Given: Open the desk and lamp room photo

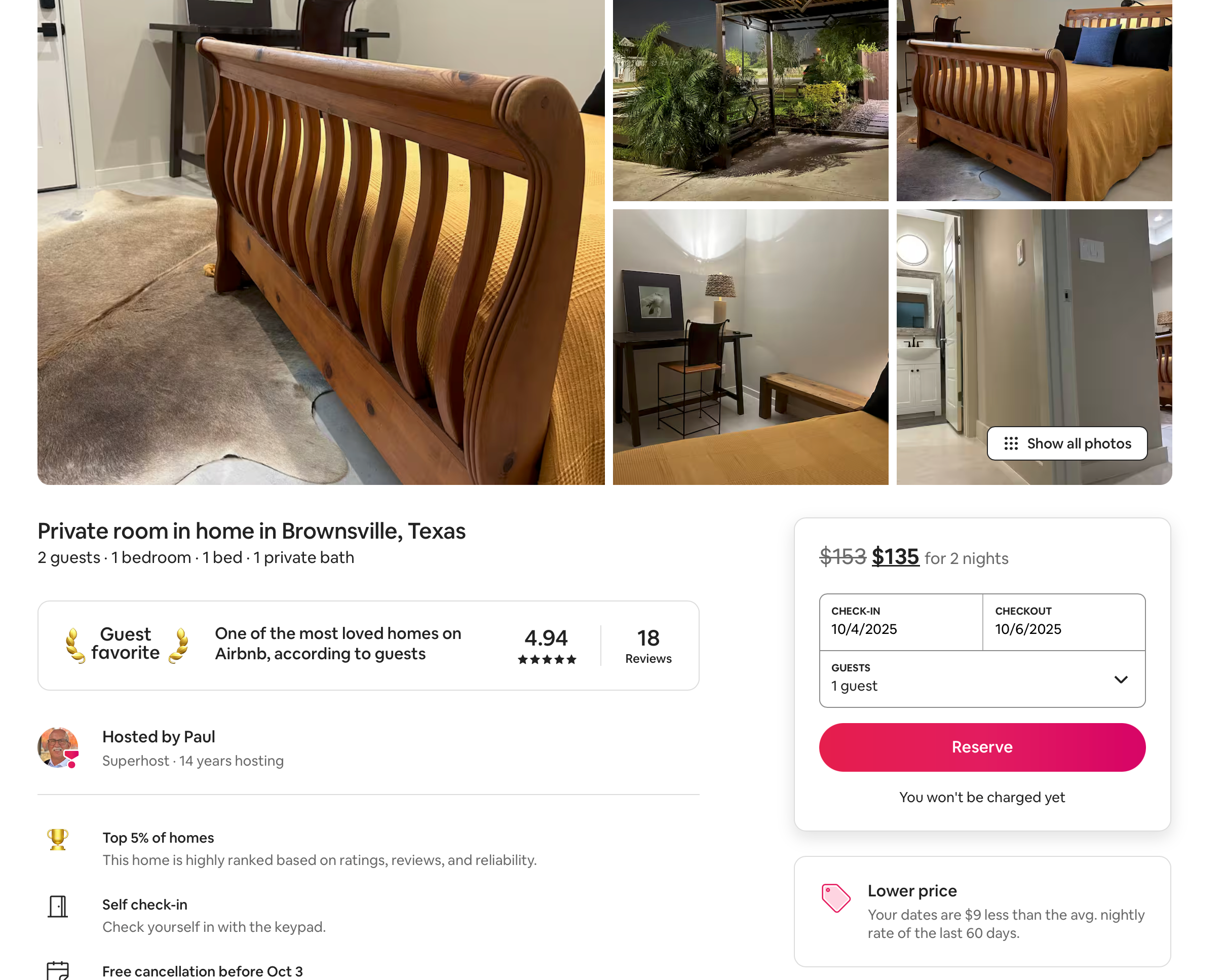Looking at the screenshot, I should 751,347.
